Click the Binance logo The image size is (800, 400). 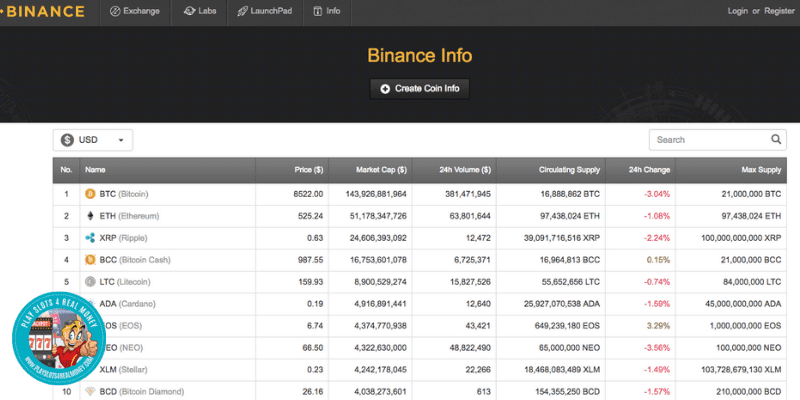42,11
